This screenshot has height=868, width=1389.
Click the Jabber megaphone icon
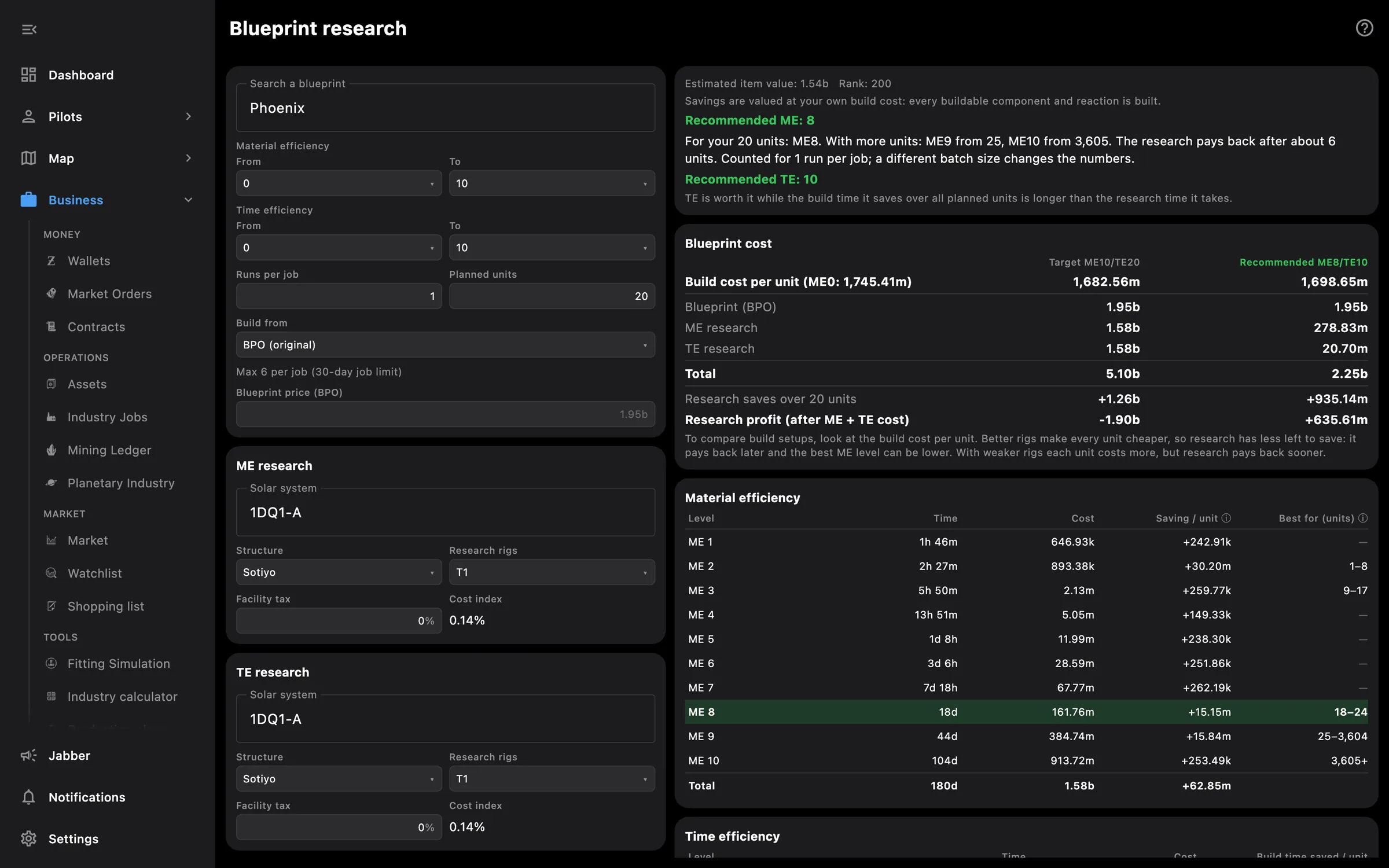click(x=28, y=755)
